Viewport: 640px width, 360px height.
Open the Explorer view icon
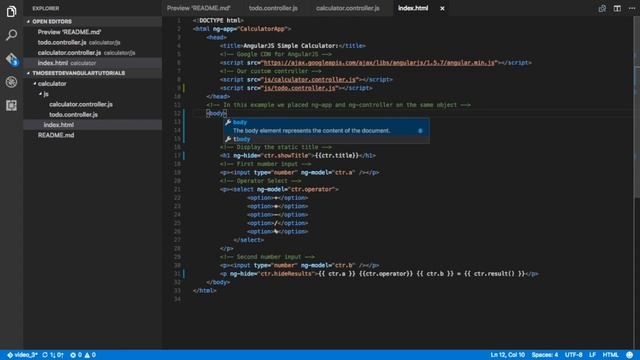[11, 11]
